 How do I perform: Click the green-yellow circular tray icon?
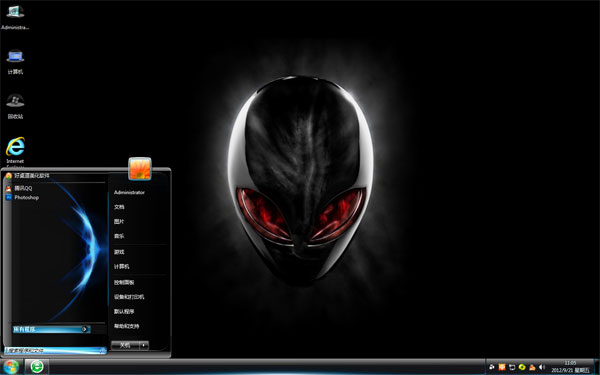pos(522,367)
